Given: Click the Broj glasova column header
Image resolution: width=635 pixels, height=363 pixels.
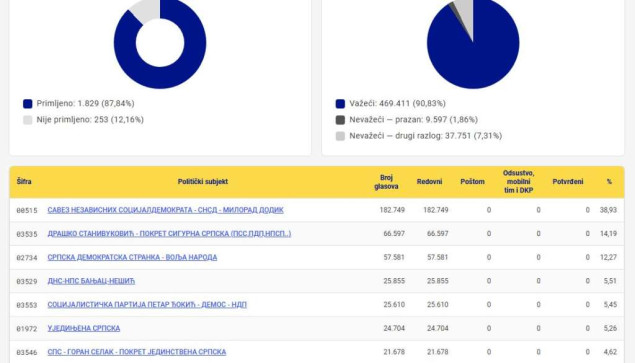Looking at the screenshot, I should pyautogui.click(x=386, y=182).
